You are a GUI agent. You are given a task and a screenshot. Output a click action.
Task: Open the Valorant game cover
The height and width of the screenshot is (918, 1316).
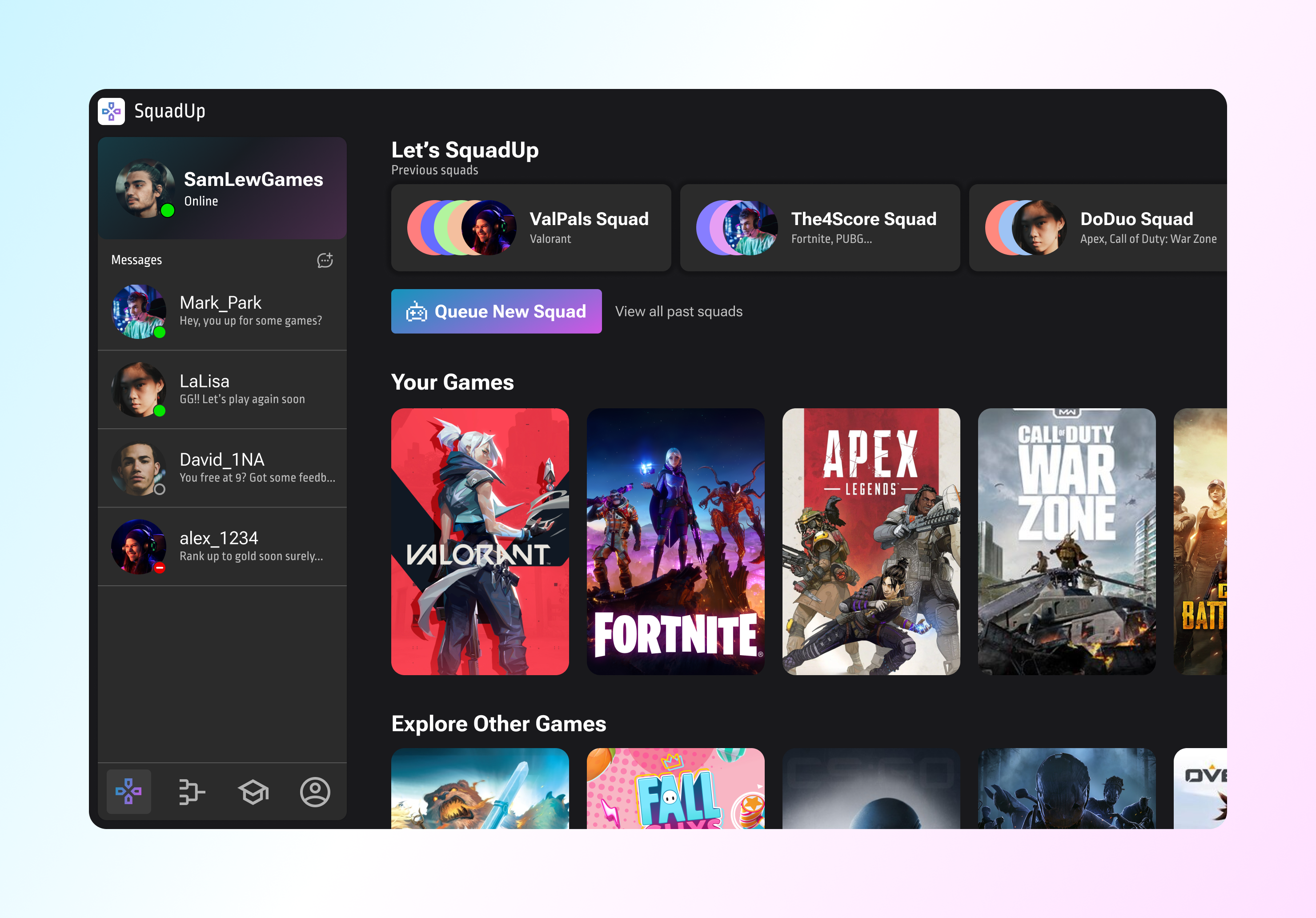point(480,541)
